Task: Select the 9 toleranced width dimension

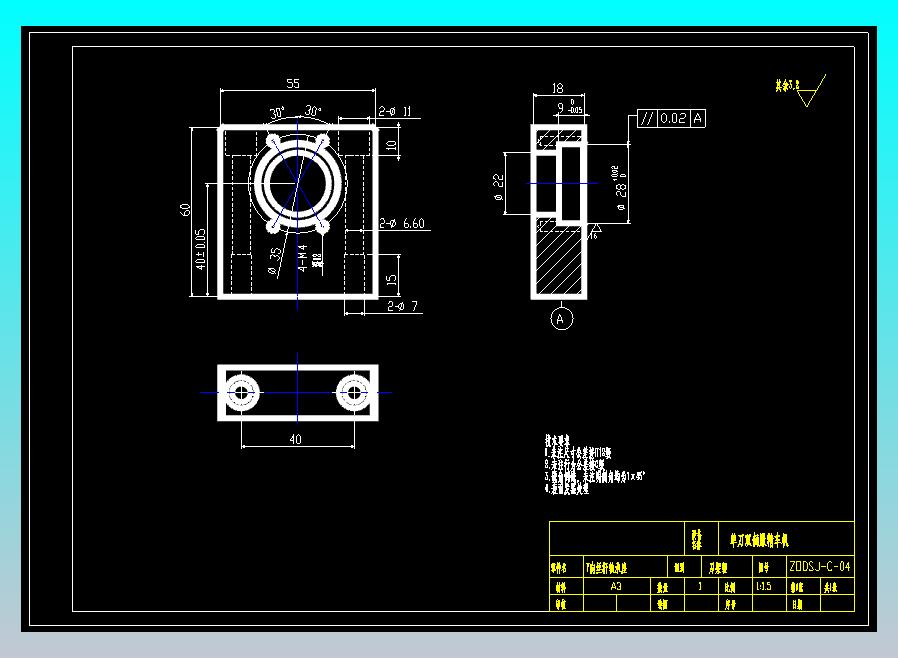Action: point(570,107)
